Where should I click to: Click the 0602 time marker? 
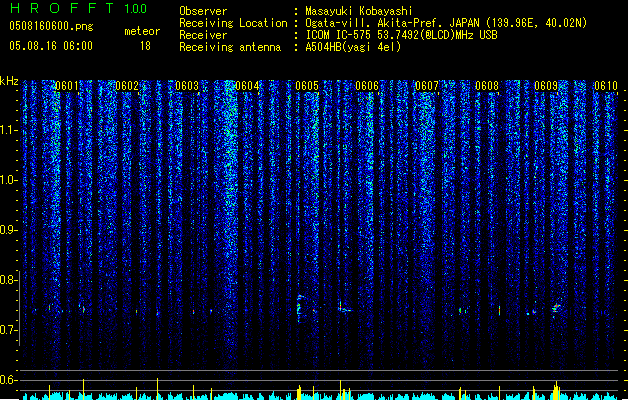(127, 86)
